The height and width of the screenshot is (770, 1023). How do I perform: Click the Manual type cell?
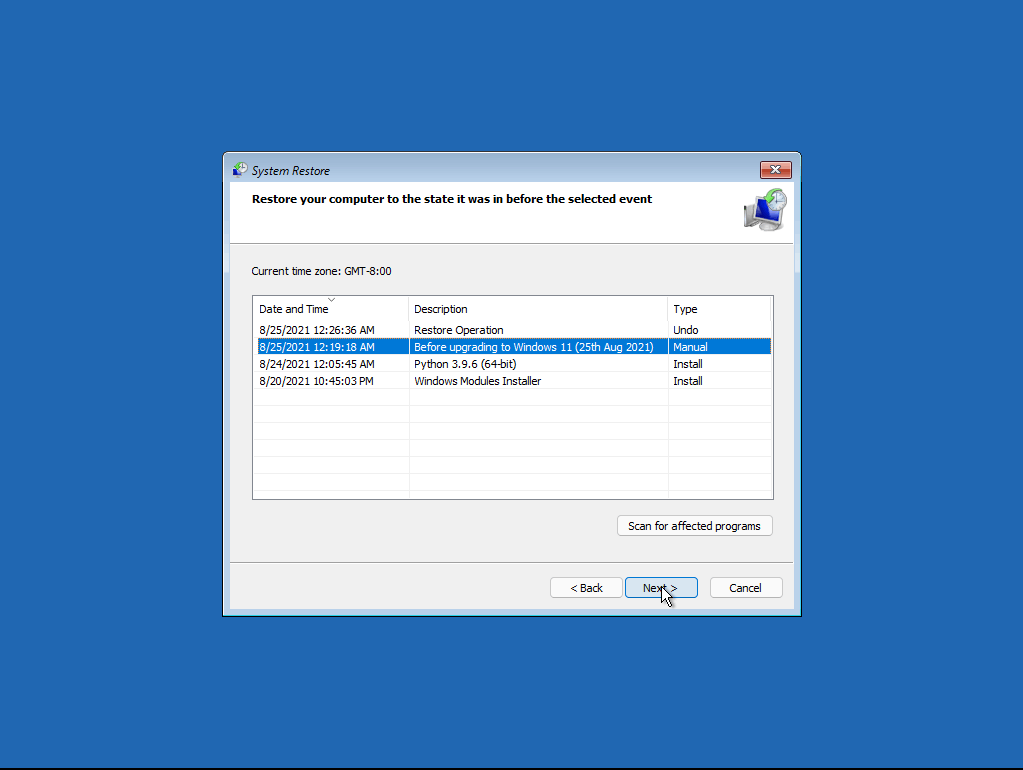(x=690, y=347)
